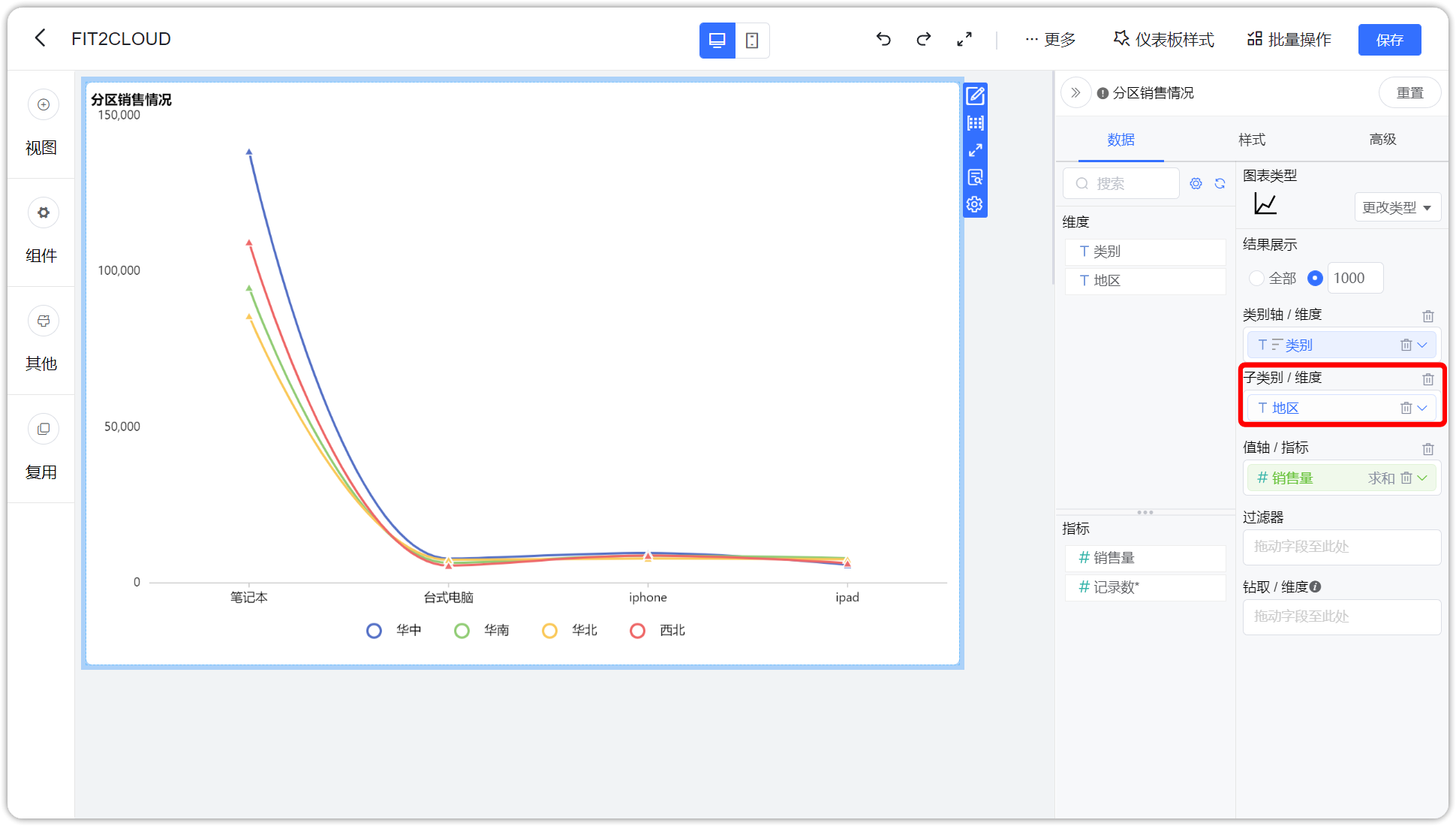Image resolution: width=1456 pixels, height=826 pixels.
Task: Click the dataset settings gear icon
Action: [x=1196, y=183]
